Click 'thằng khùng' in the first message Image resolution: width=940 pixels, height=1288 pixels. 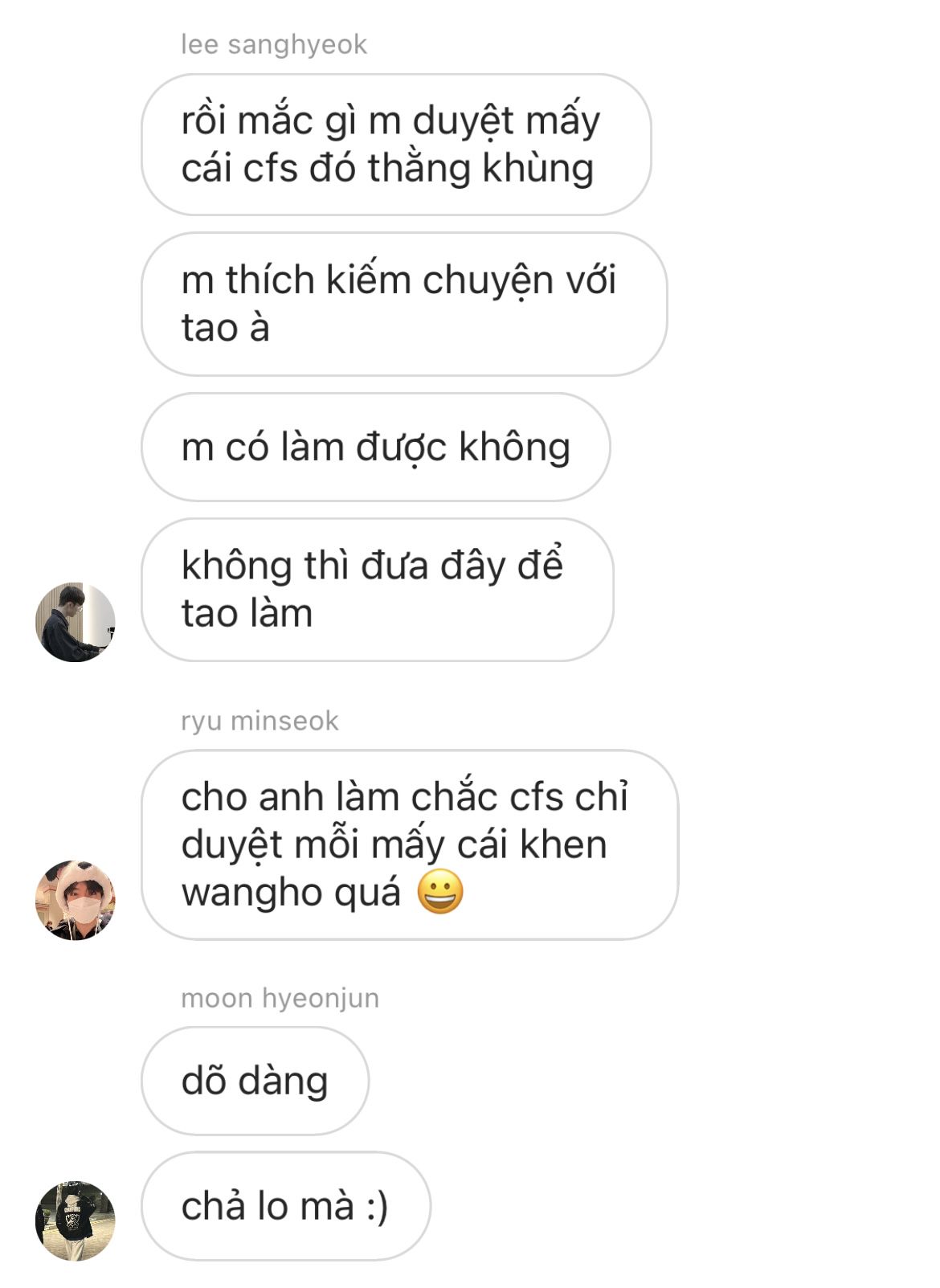pos(480,170)
